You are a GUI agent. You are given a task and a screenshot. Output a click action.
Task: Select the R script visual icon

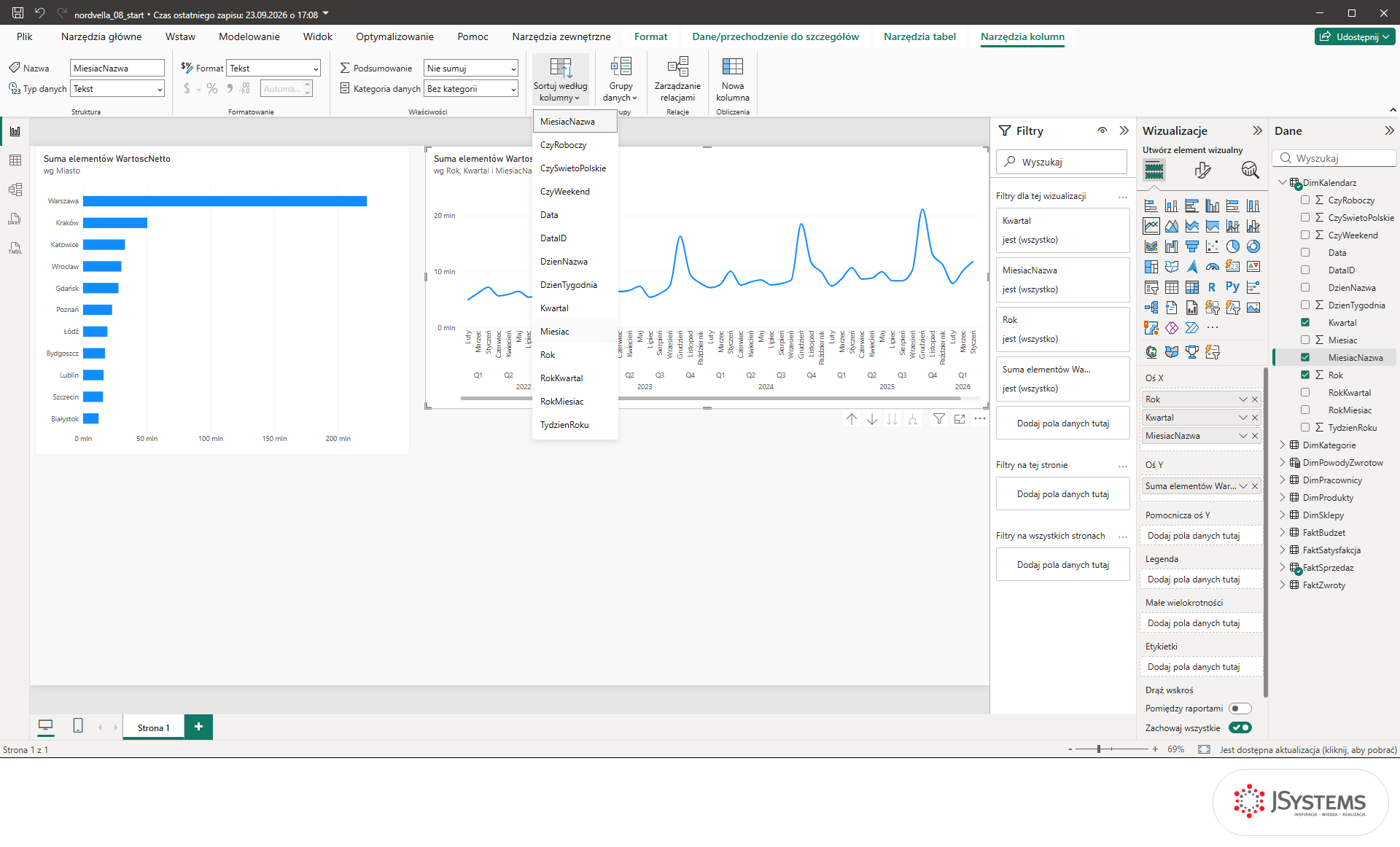click(1212, 287)
